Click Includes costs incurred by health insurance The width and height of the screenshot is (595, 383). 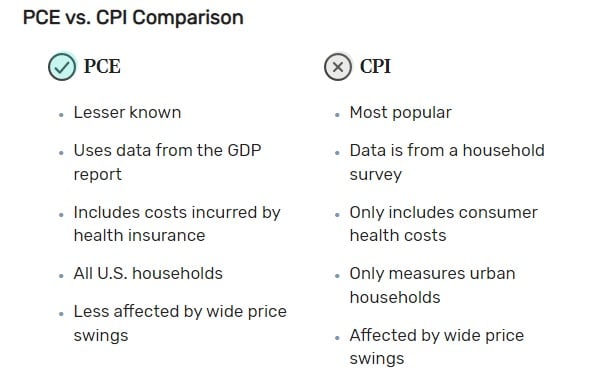point(177,224)
